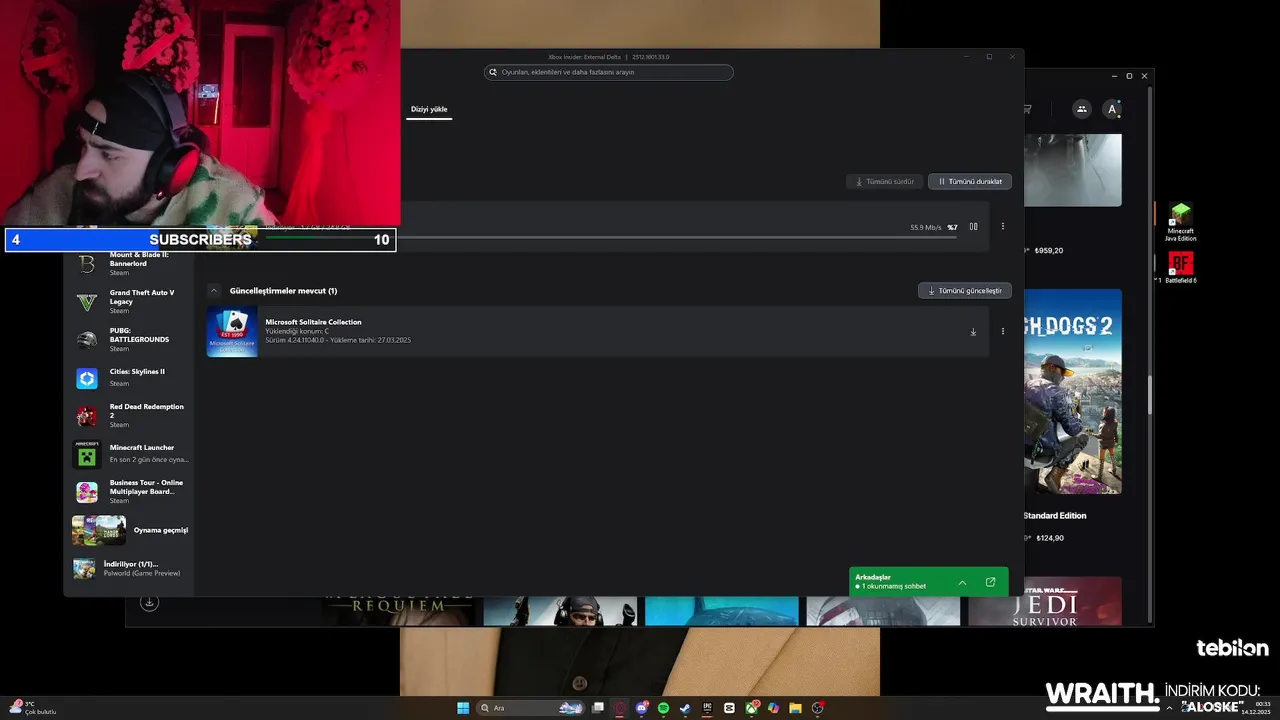
Task: Click the download progress bar
Action: coord(610,238)
